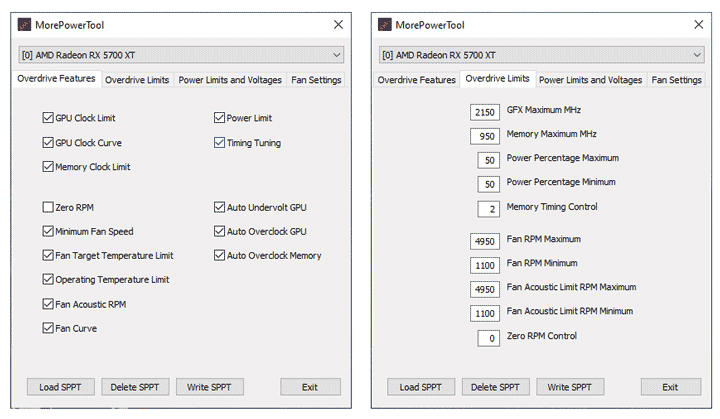The image size is (720, 419).
Task: Click the Exit button in left window
Action: (310, 387)
